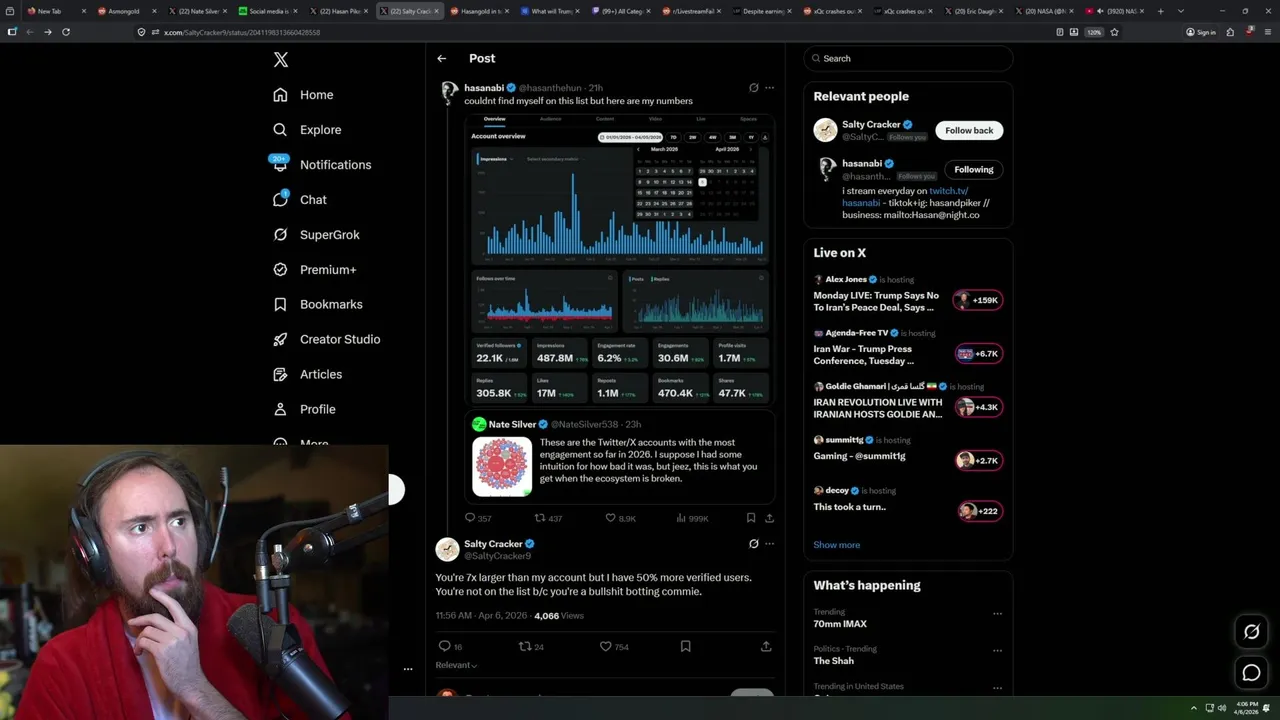Like Salty Cracker post with 754 likes

[614, 647]
